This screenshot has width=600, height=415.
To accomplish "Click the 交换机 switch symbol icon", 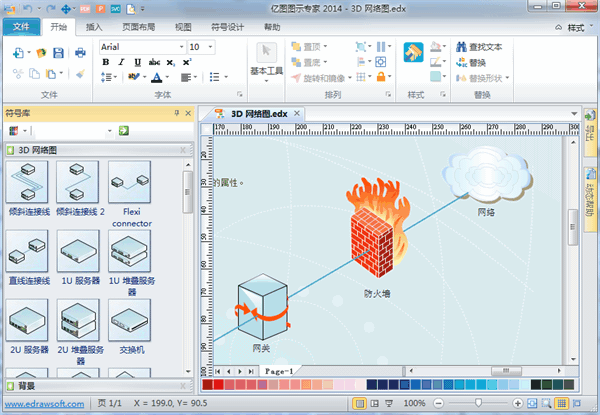I will point(130,321).
